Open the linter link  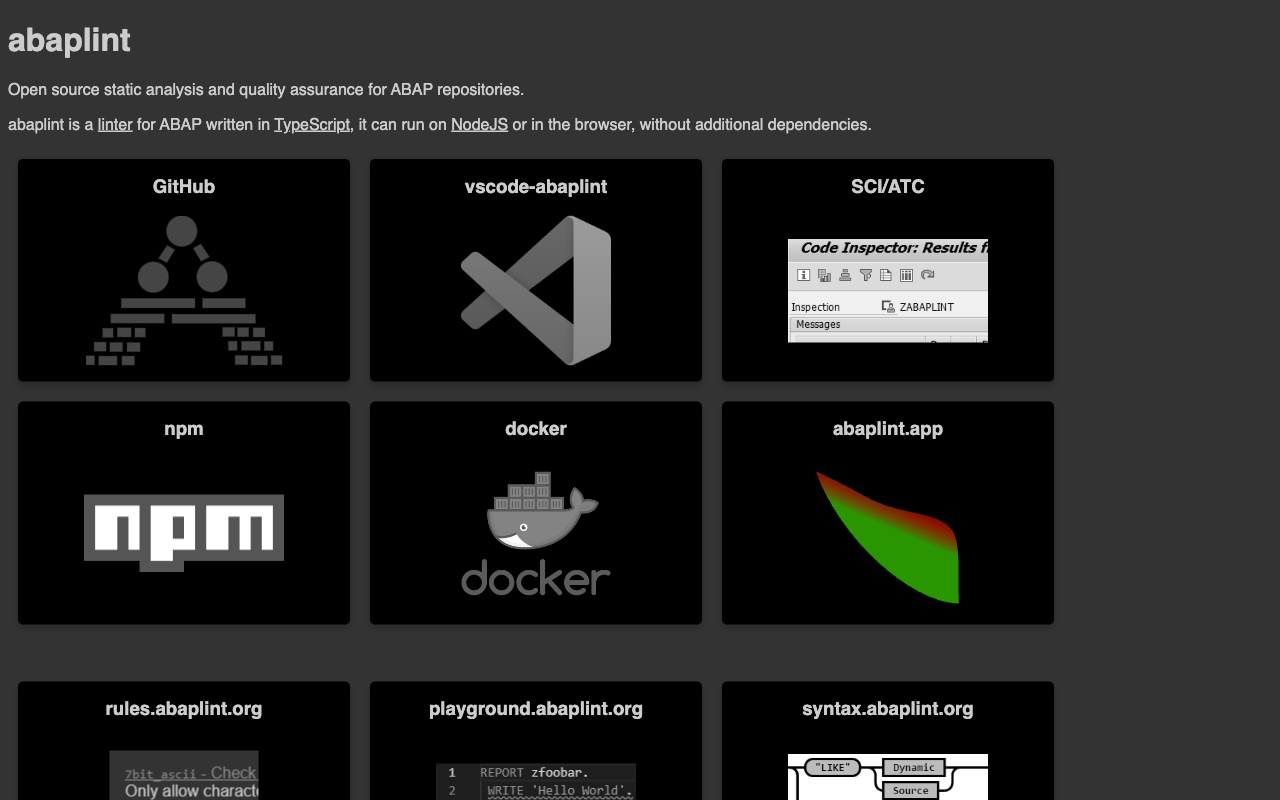tap(115, 125)
